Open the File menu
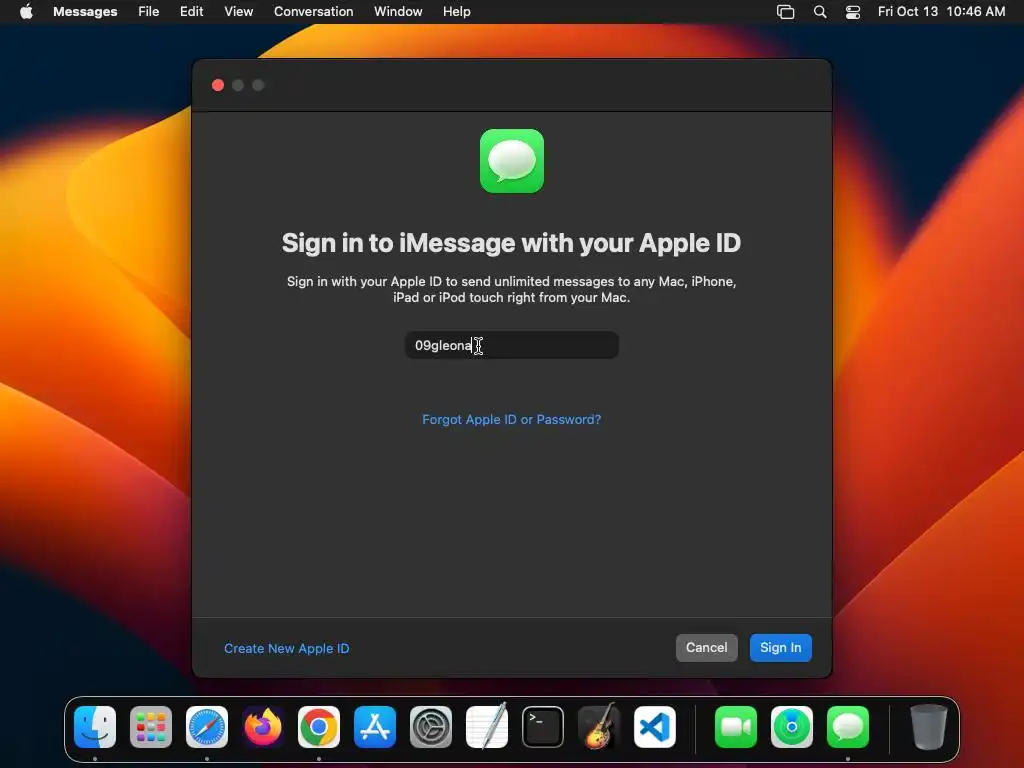Screen dimensions: 1024x768 click(x=148, y=11)
